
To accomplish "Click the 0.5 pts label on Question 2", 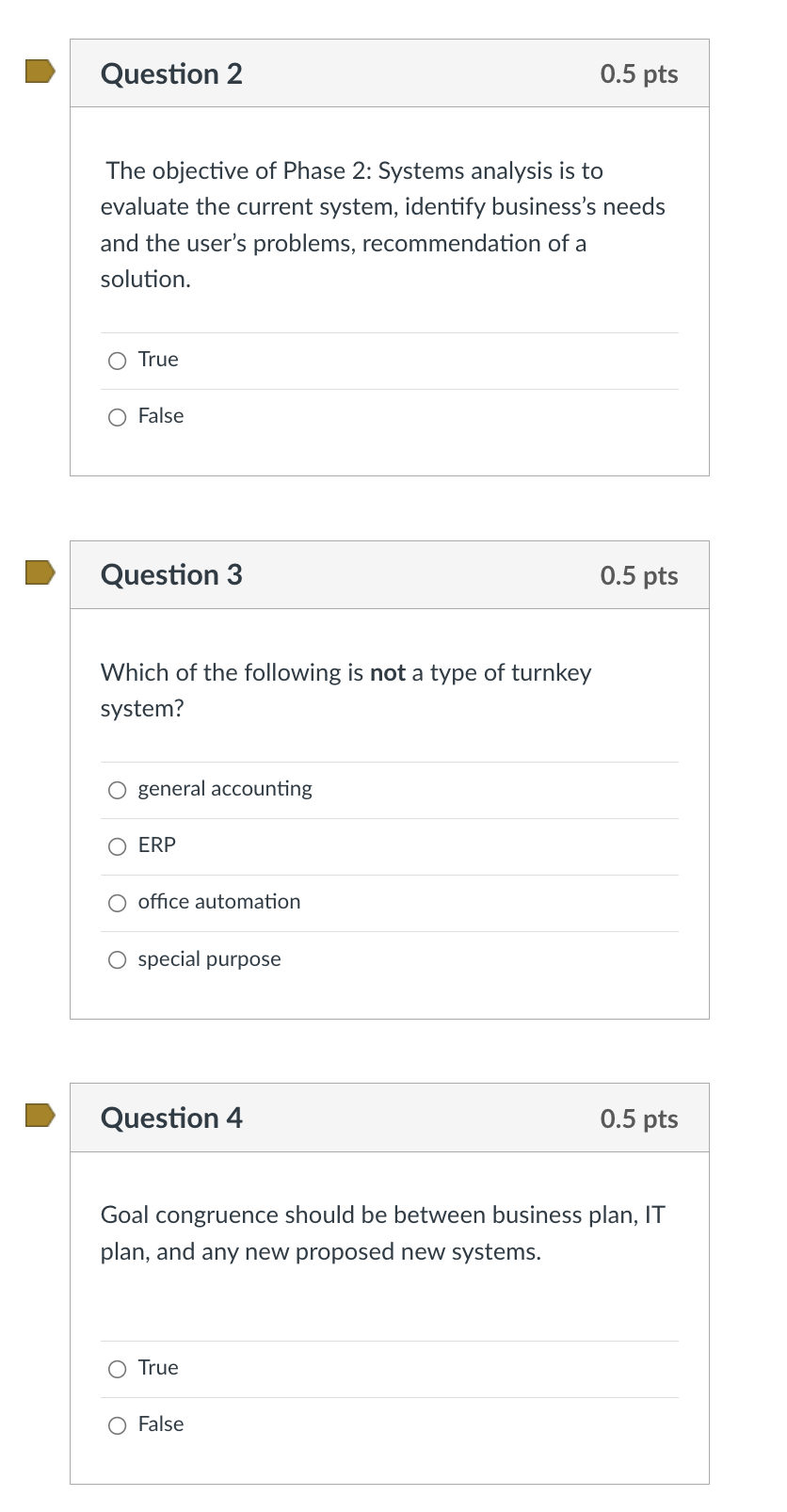I will (639, 73).
